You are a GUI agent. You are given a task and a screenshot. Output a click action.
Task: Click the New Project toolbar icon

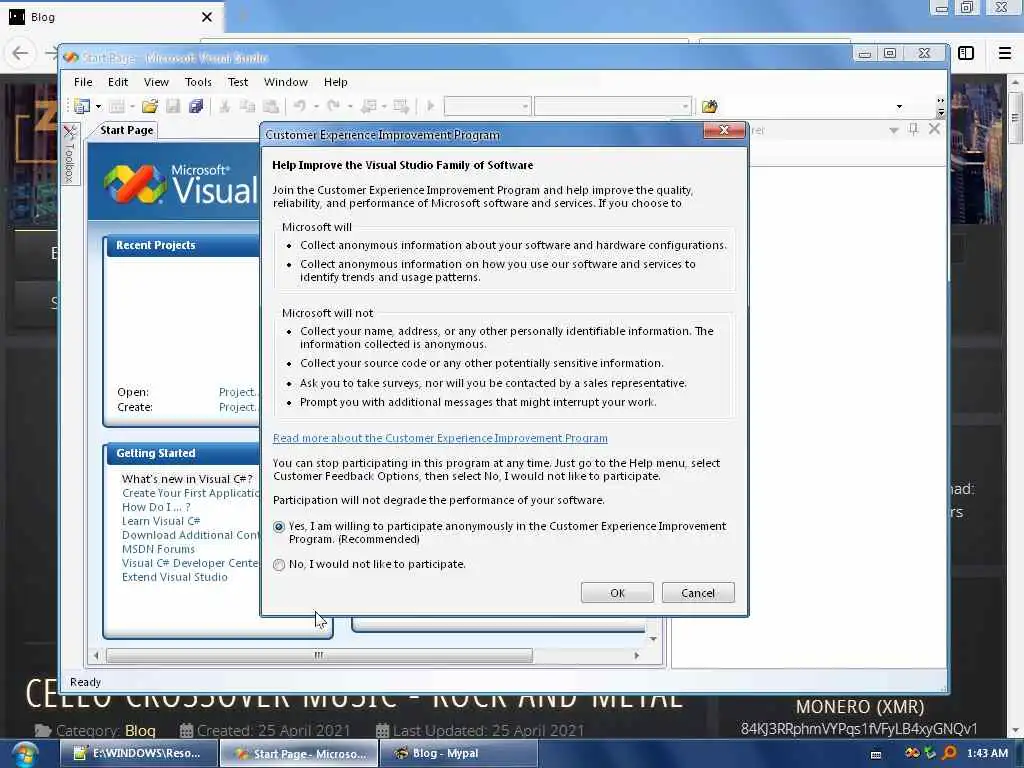pos(82,106)
